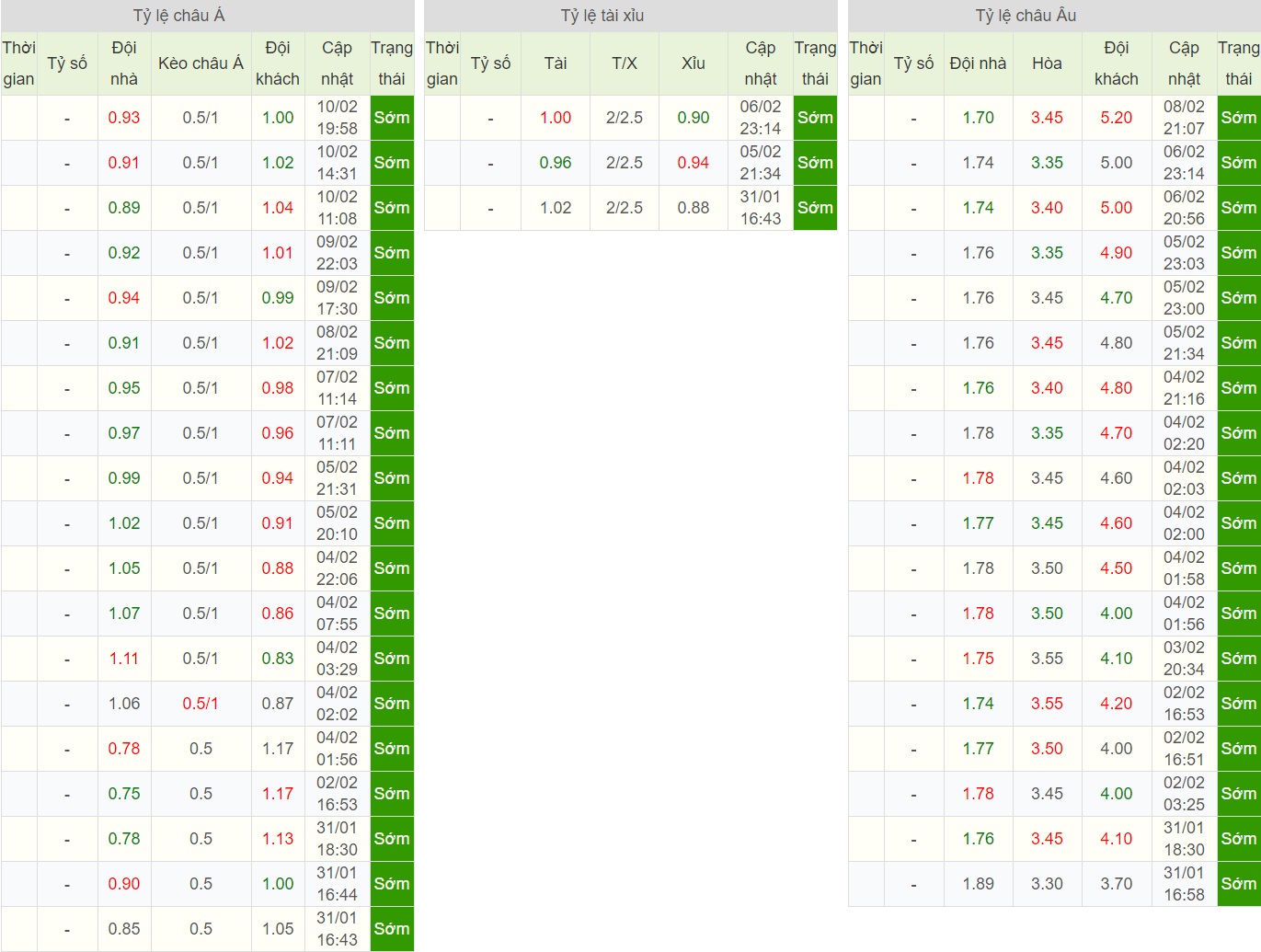The width and height of the screenshot is (1261, 952).
Task: Click away odds 4.50 in châu Âu table
Action: pyautogui.click(x=1117, y=568)
